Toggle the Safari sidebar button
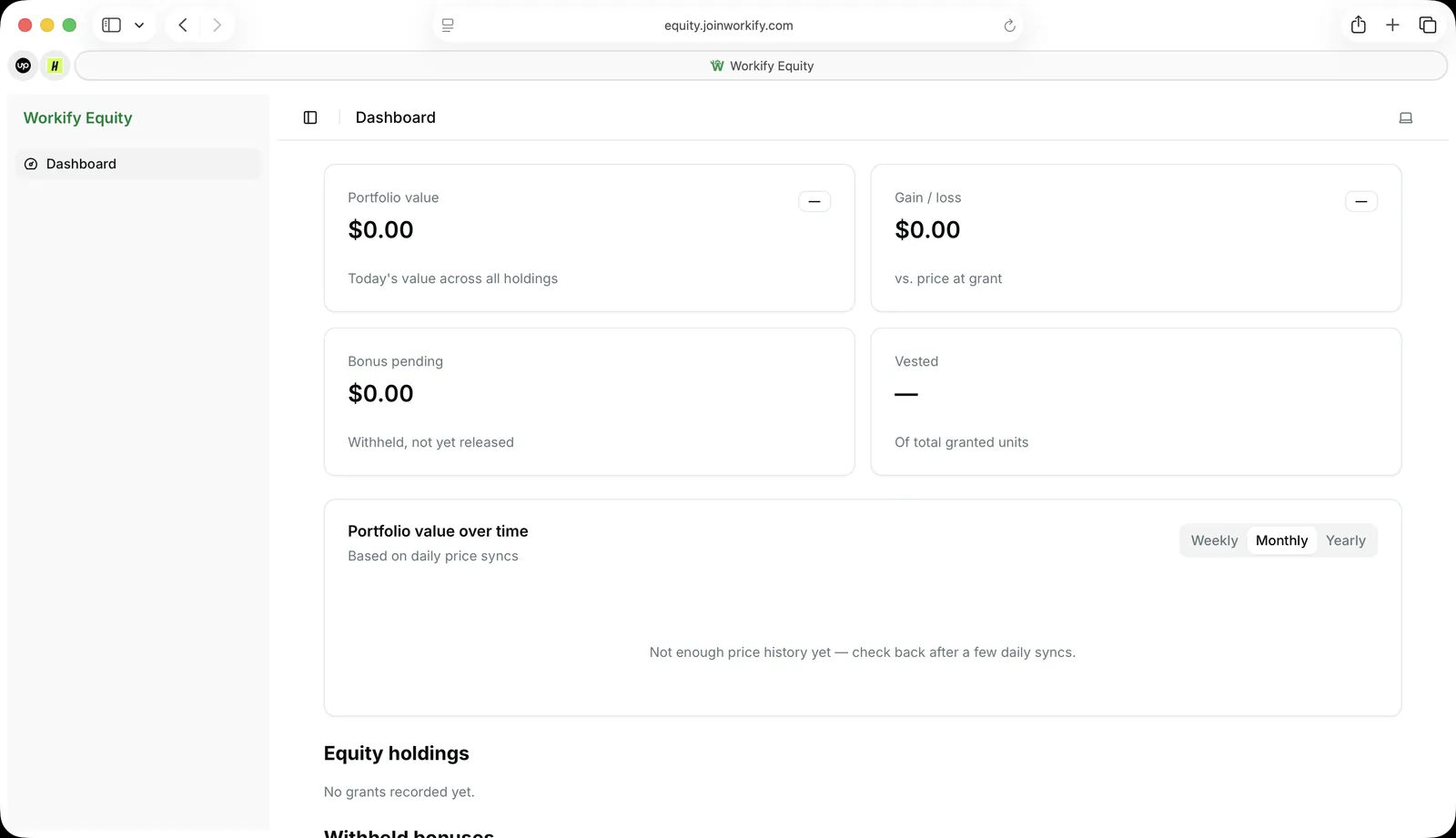 [x=112, y=25]
